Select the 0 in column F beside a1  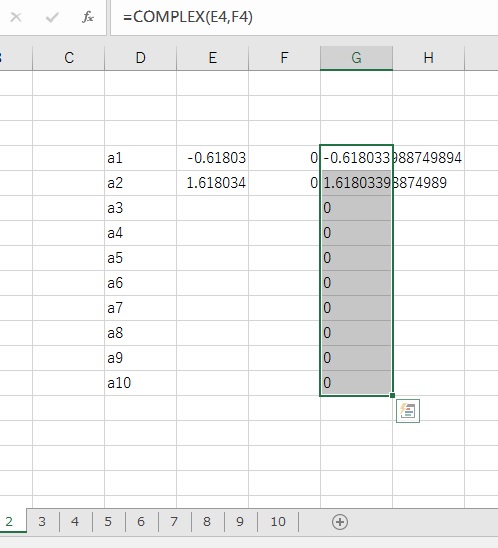pos(284,158)
